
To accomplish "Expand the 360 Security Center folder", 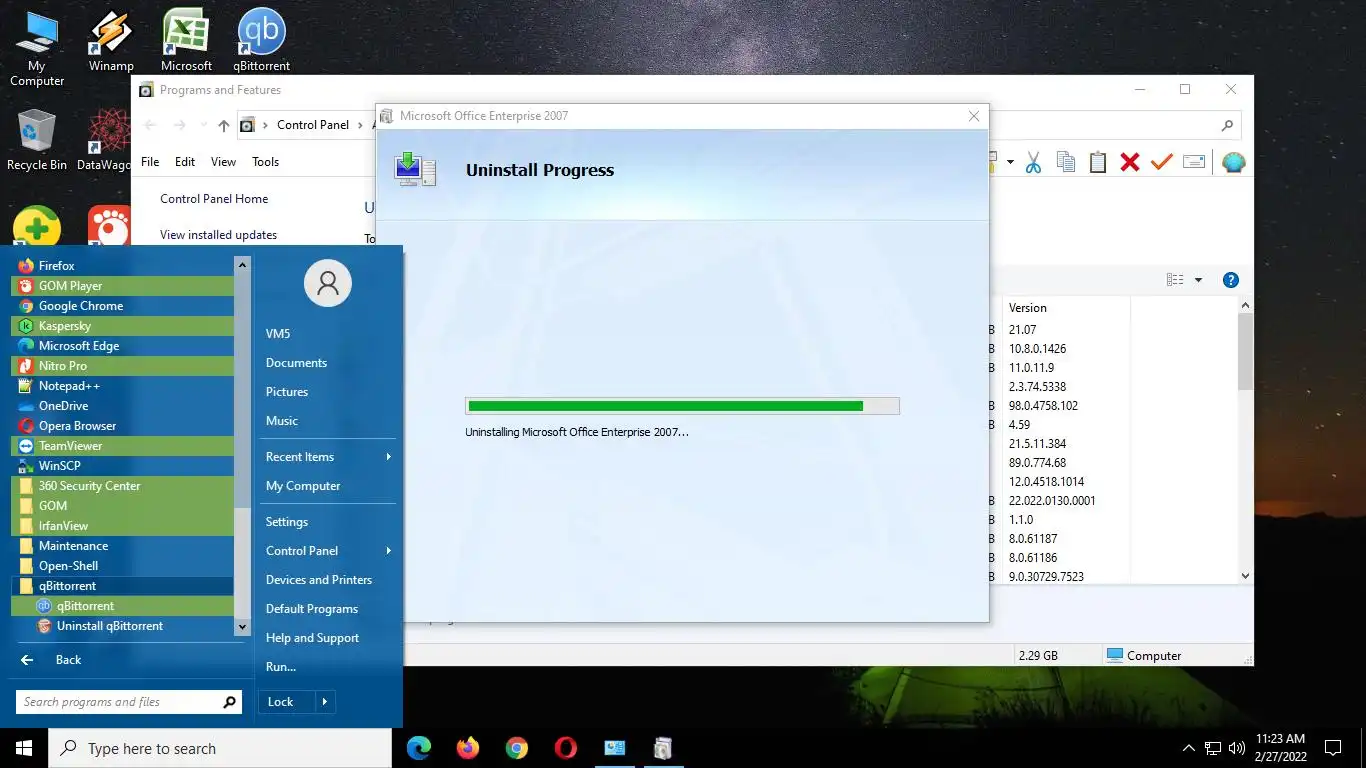I will (122, 486).
